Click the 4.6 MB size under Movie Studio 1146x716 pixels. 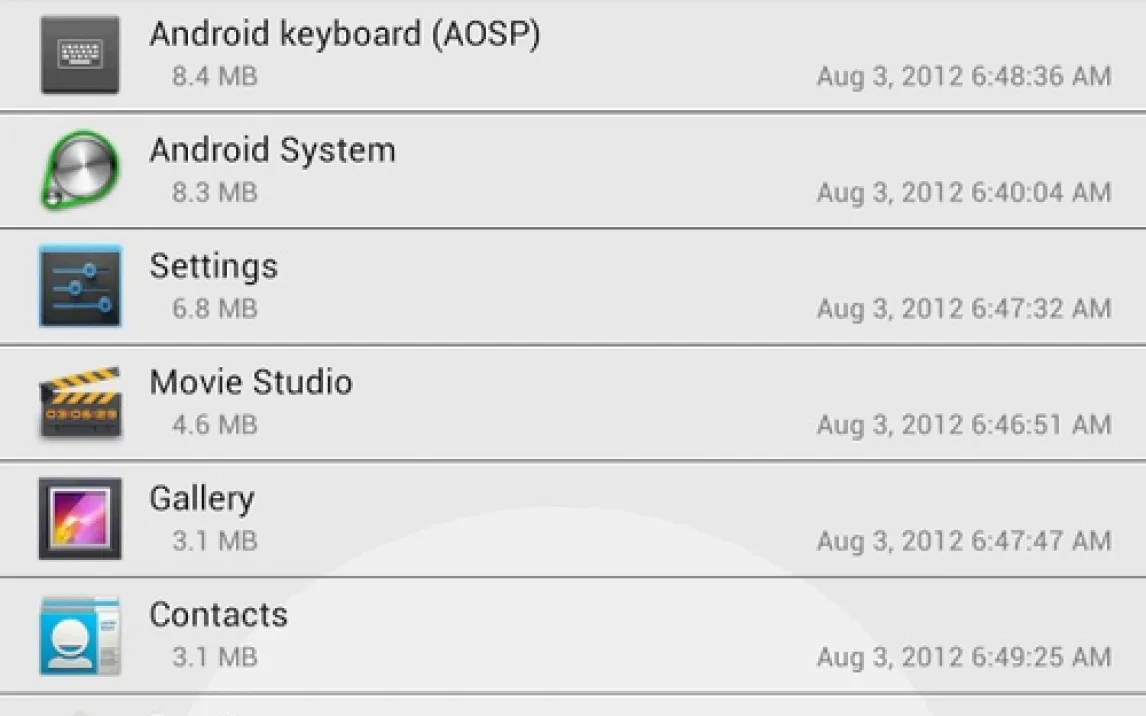[x=214, y=424]
